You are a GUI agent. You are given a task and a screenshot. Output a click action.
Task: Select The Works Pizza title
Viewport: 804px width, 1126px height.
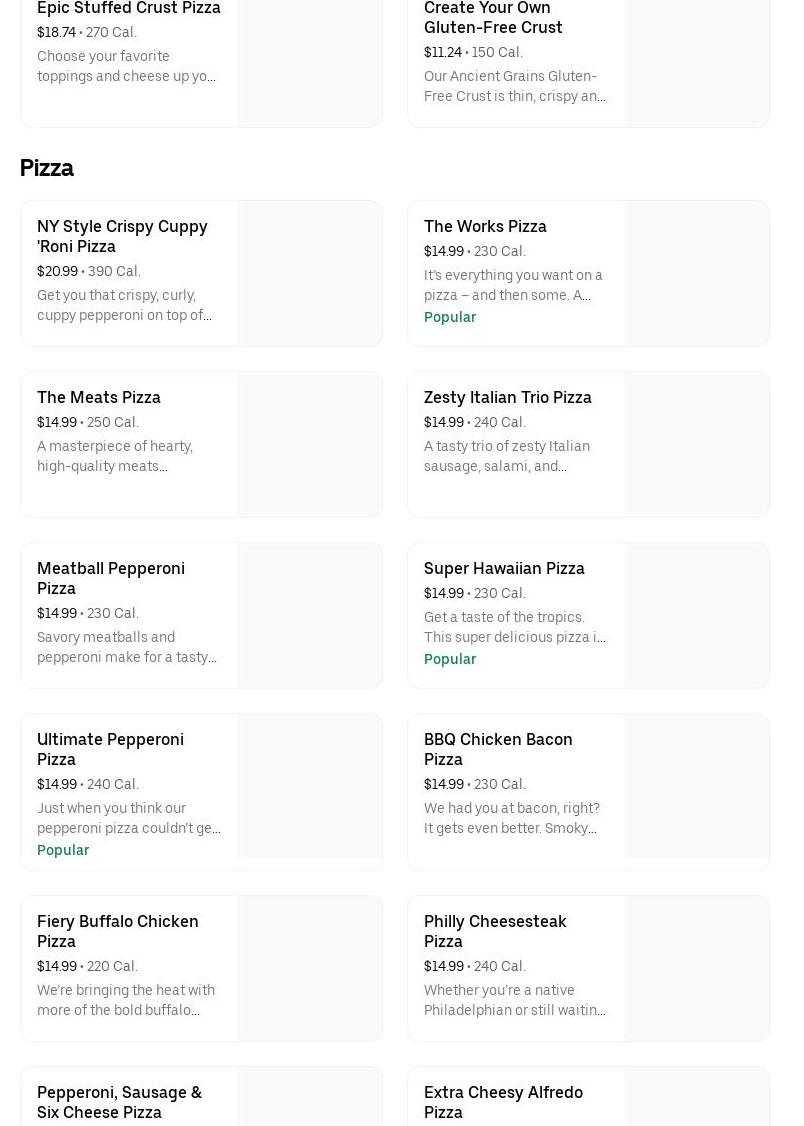point(485,226)
